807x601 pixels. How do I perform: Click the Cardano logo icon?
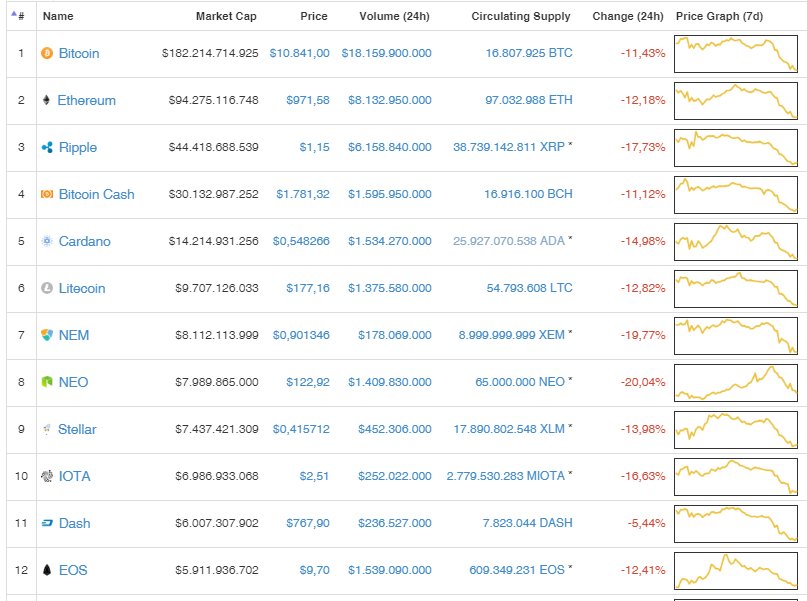point(47,241)
